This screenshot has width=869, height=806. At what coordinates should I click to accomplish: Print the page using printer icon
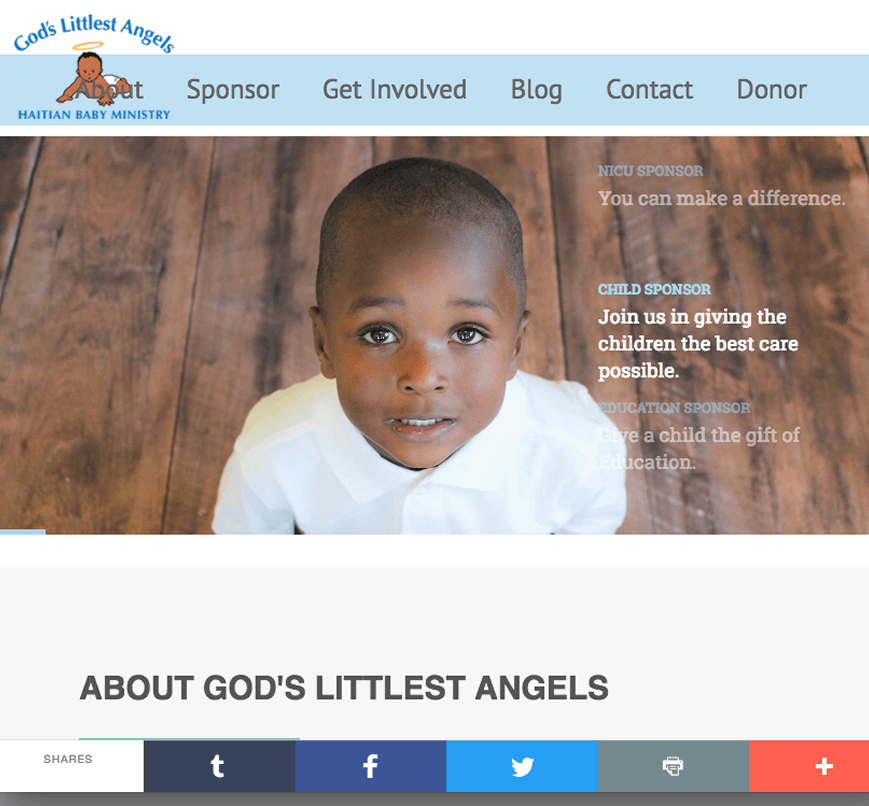point(673,766)
